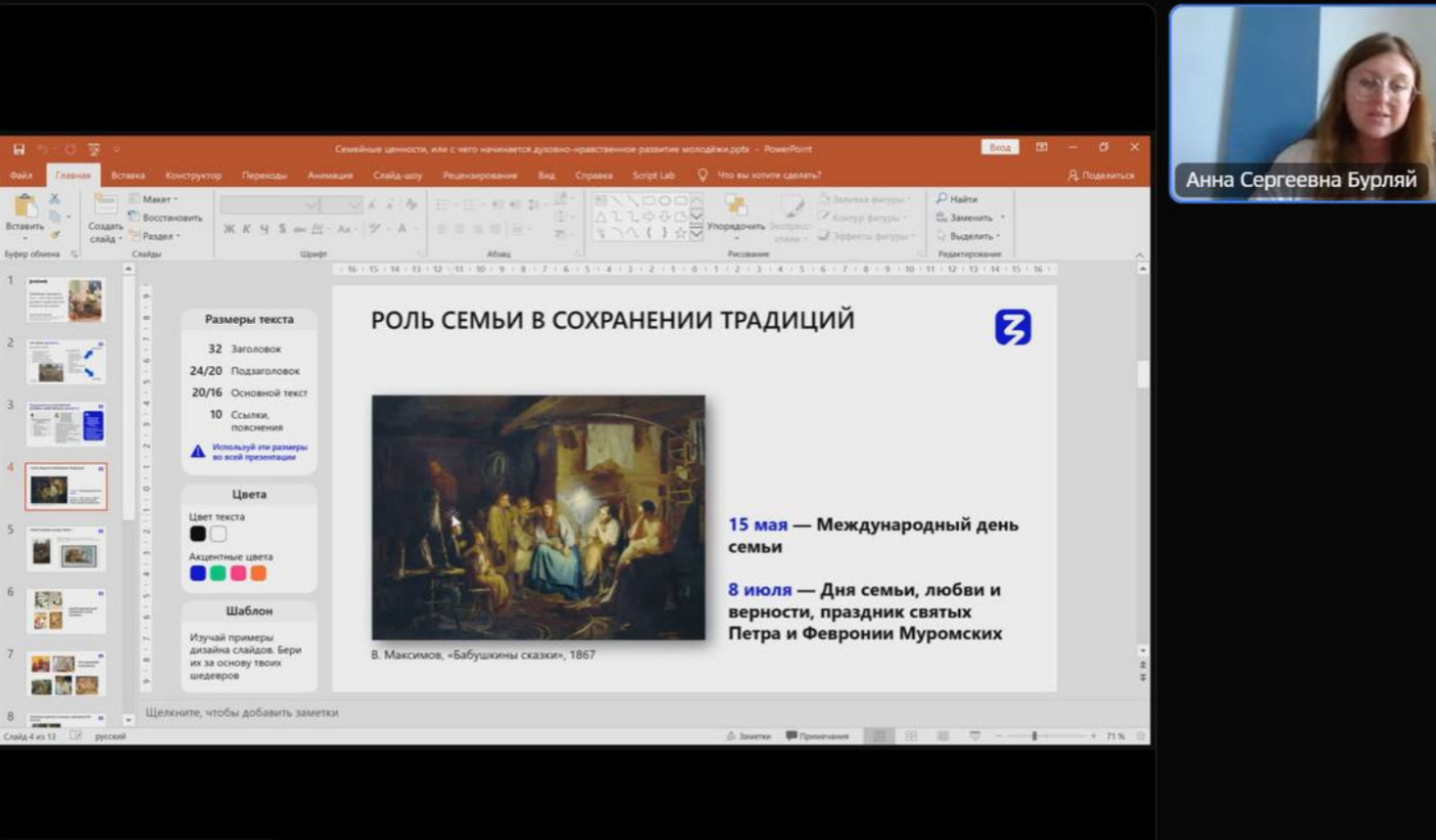Viewport: 1436px width, 840px height.
Task: Switch to the Slide Show (Слайд-шоу) tab
Action: click(398, 176)
